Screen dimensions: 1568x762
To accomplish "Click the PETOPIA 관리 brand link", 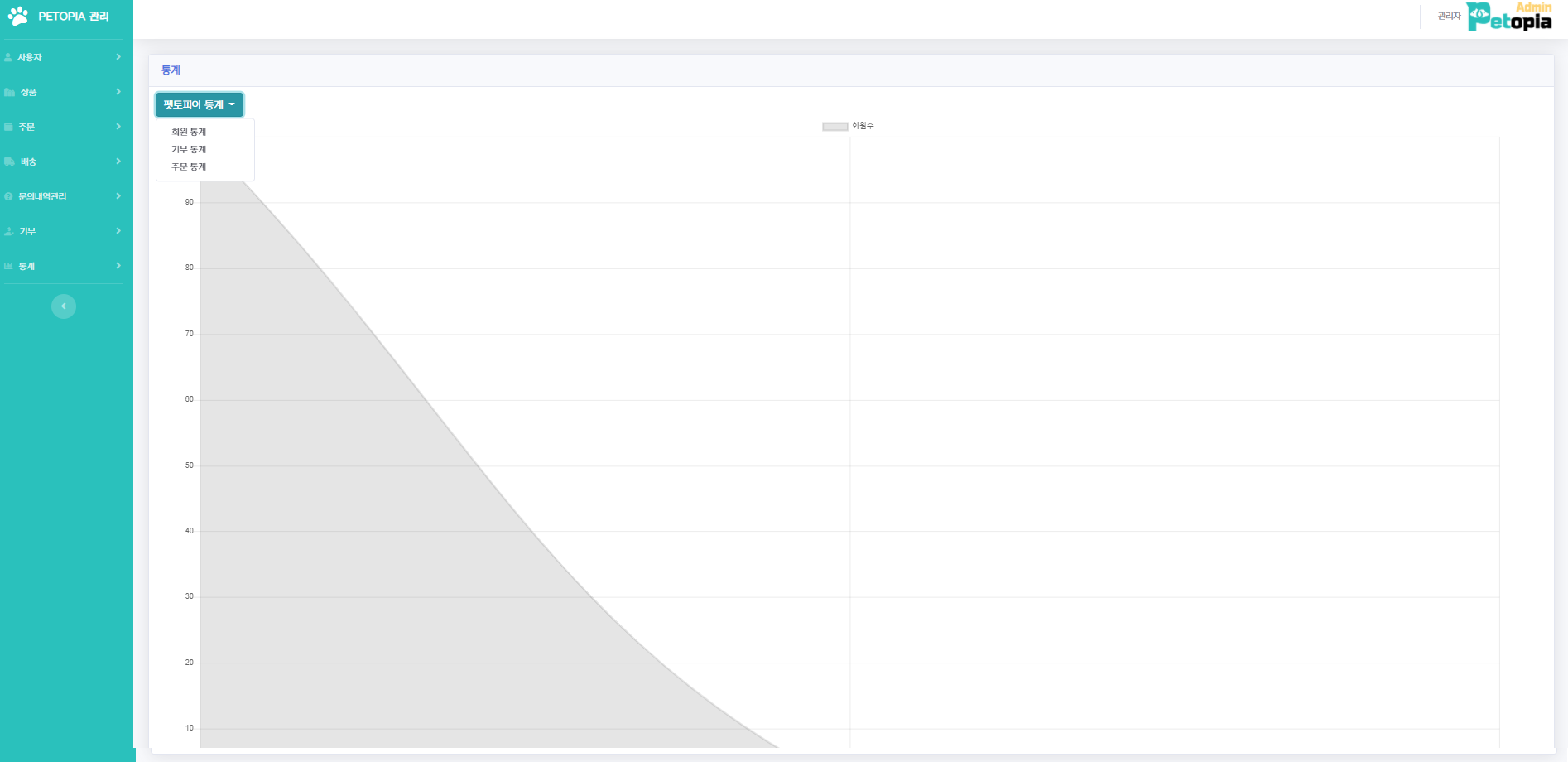I will coord(73,17).
